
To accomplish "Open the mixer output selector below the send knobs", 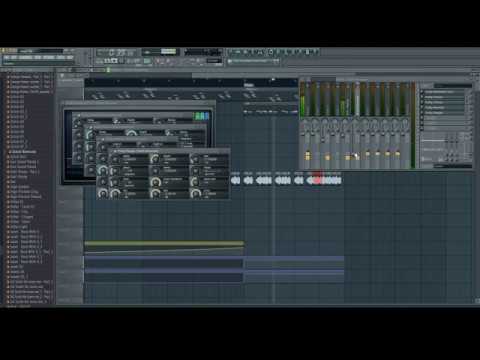I will [x=452, y=165].
